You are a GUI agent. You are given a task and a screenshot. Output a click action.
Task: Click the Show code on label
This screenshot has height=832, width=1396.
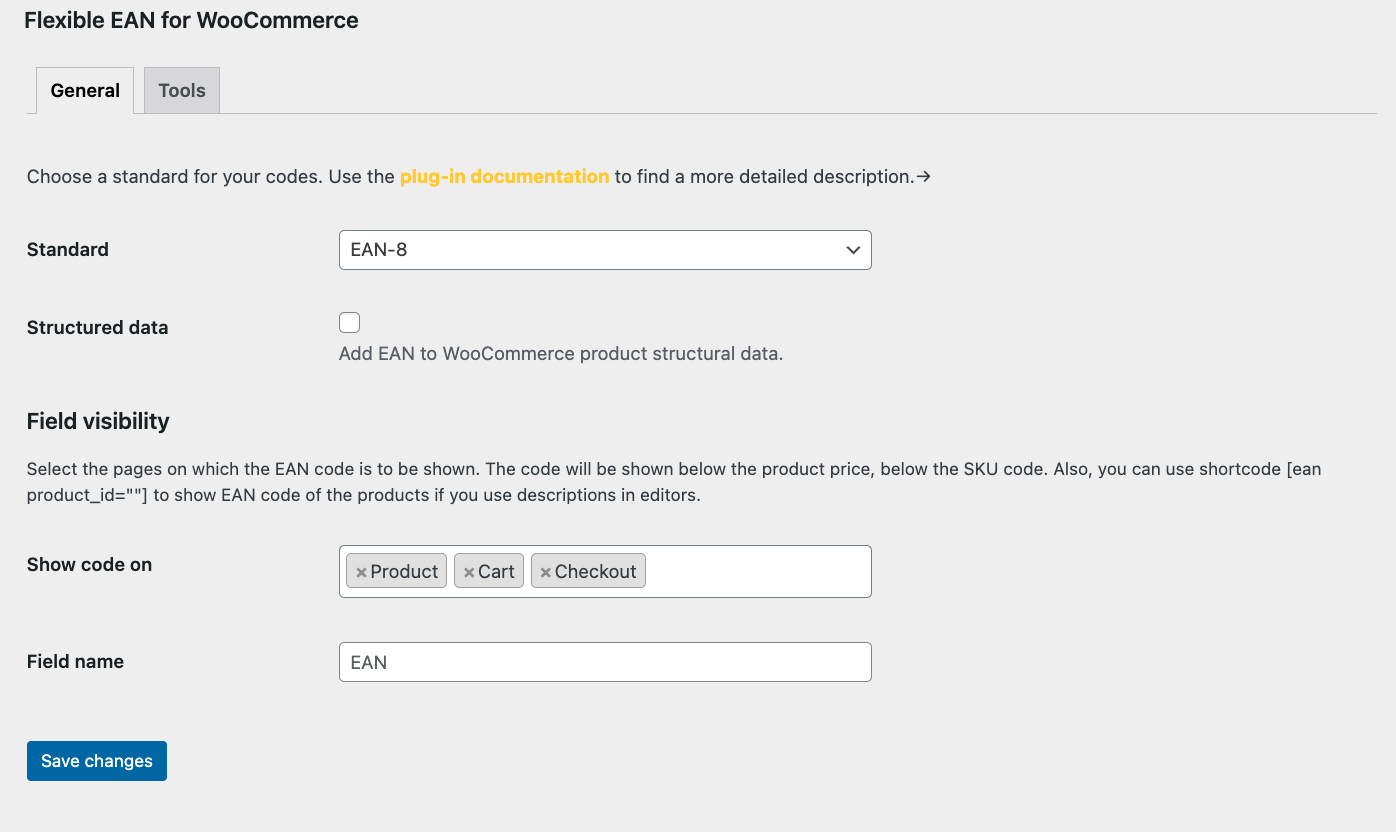89,564
